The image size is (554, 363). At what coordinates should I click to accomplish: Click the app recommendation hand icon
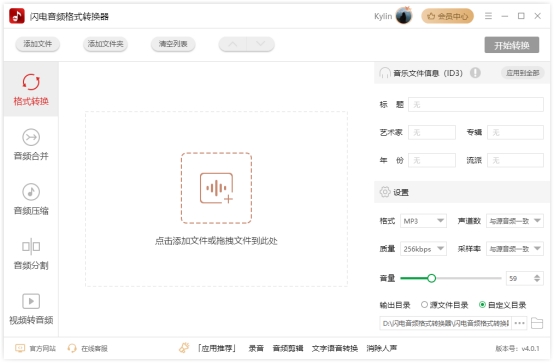pos(184,348)
